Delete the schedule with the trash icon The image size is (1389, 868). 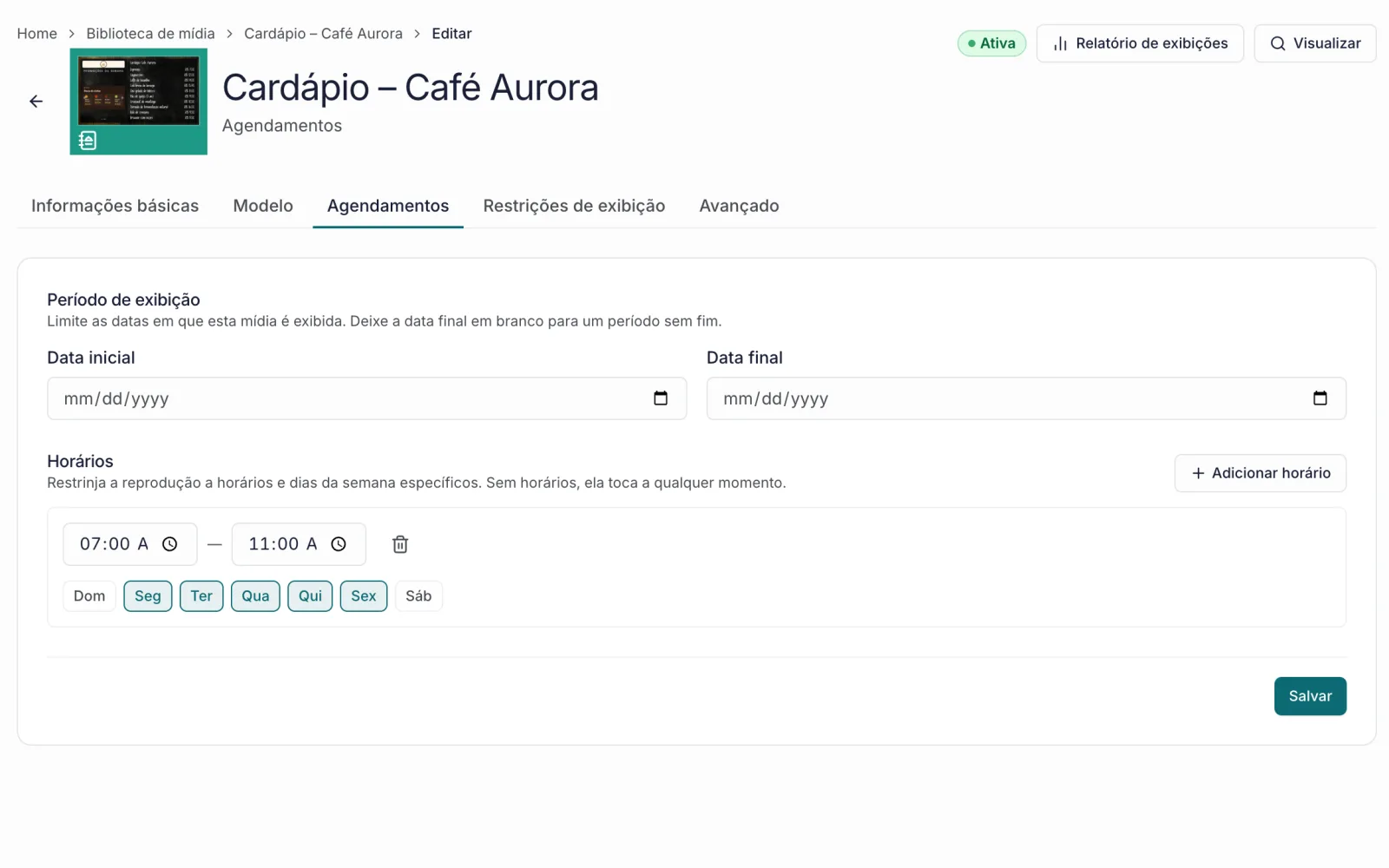pyautogui.click(x=400, y=544)
